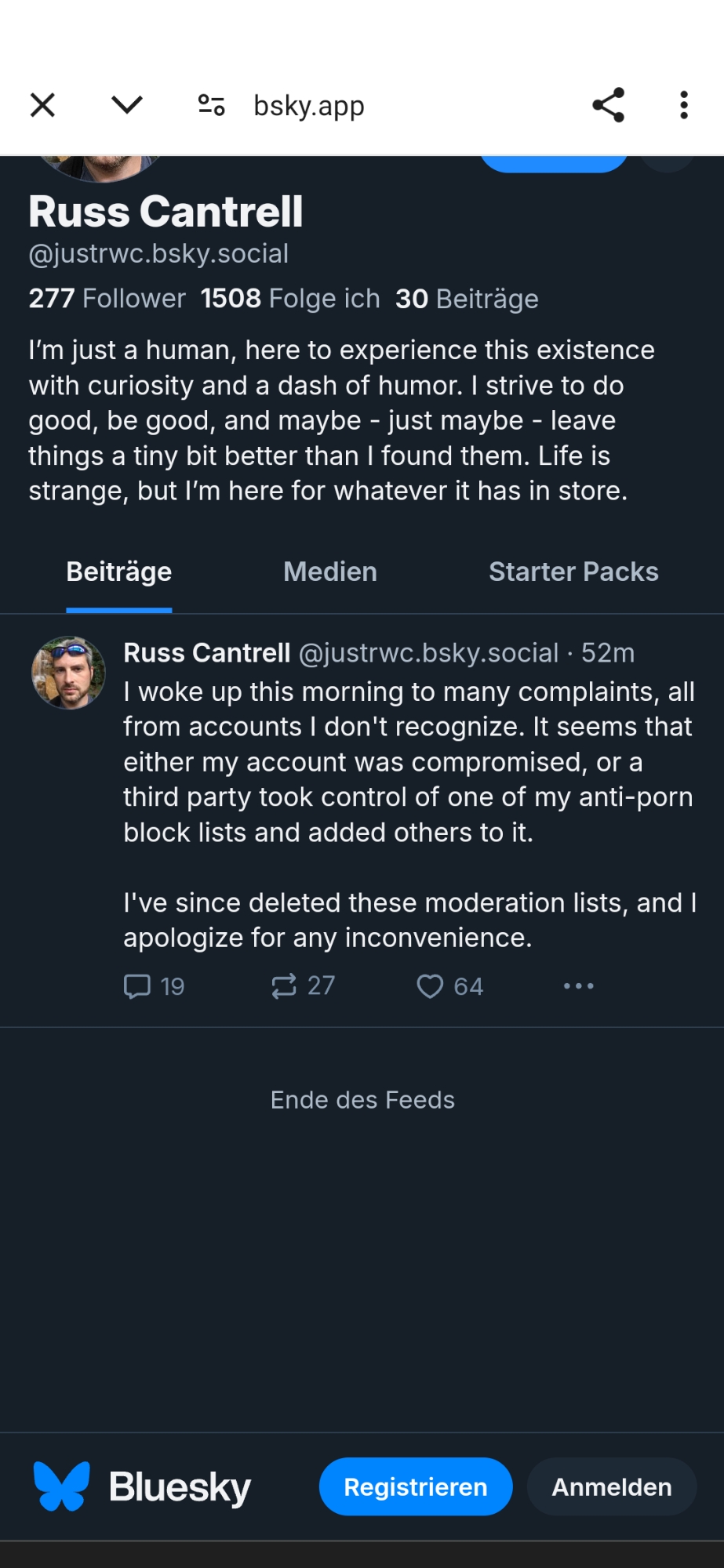Open the browser three-dot overflow menu
The width and height of the screenshot is (724, 1568).
684,105
